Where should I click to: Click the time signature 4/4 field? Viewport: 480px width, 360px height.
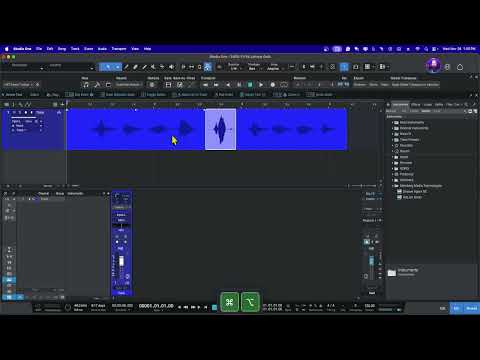click(x=331, y=305)
